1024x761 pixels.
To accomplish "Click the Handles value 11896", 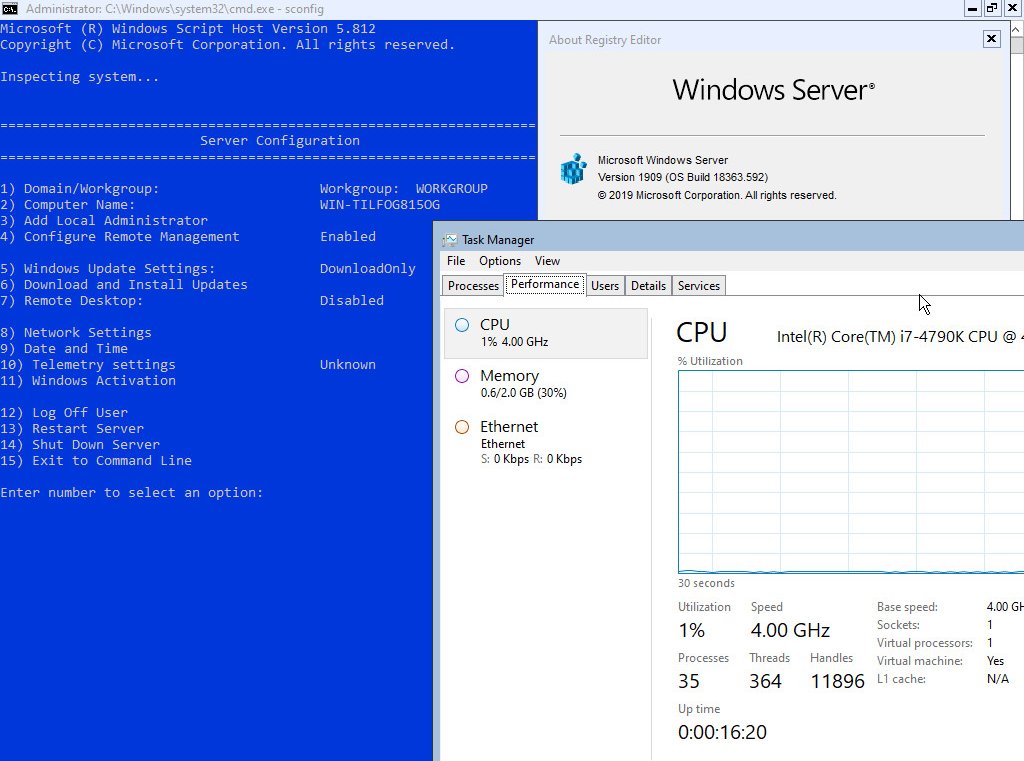I will (837, 681).
